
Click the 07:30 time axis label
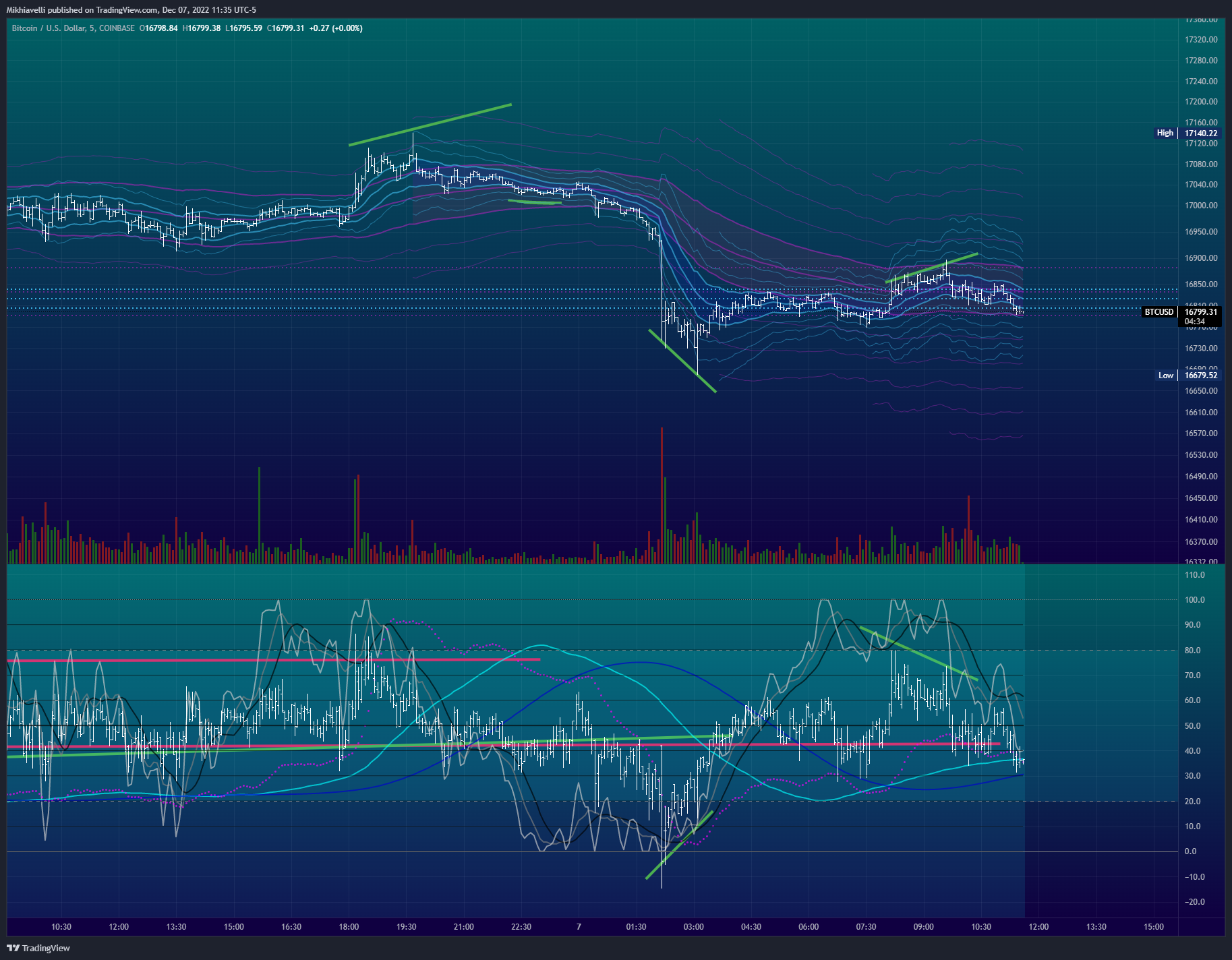[x=866, y=927]
